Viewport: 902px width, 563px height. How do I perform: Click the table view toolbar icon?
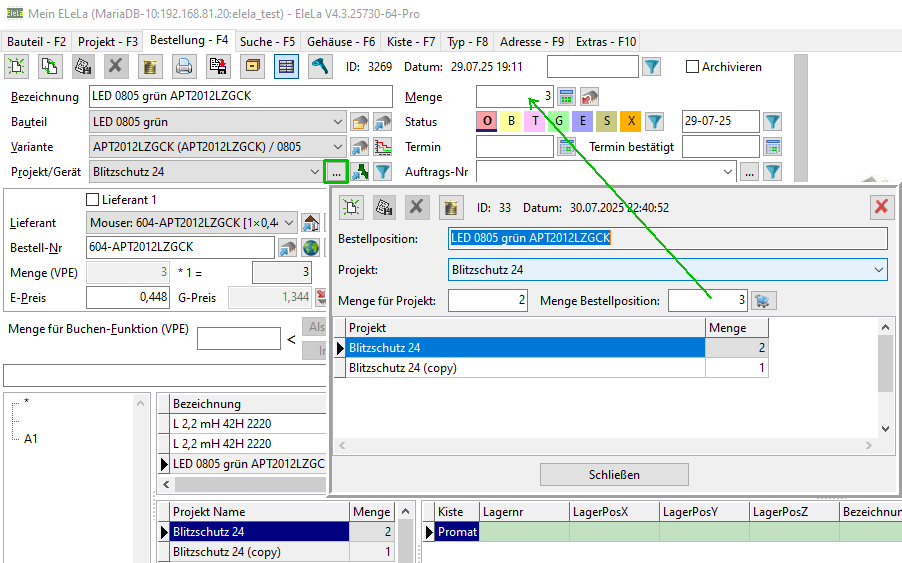[286, 67]
